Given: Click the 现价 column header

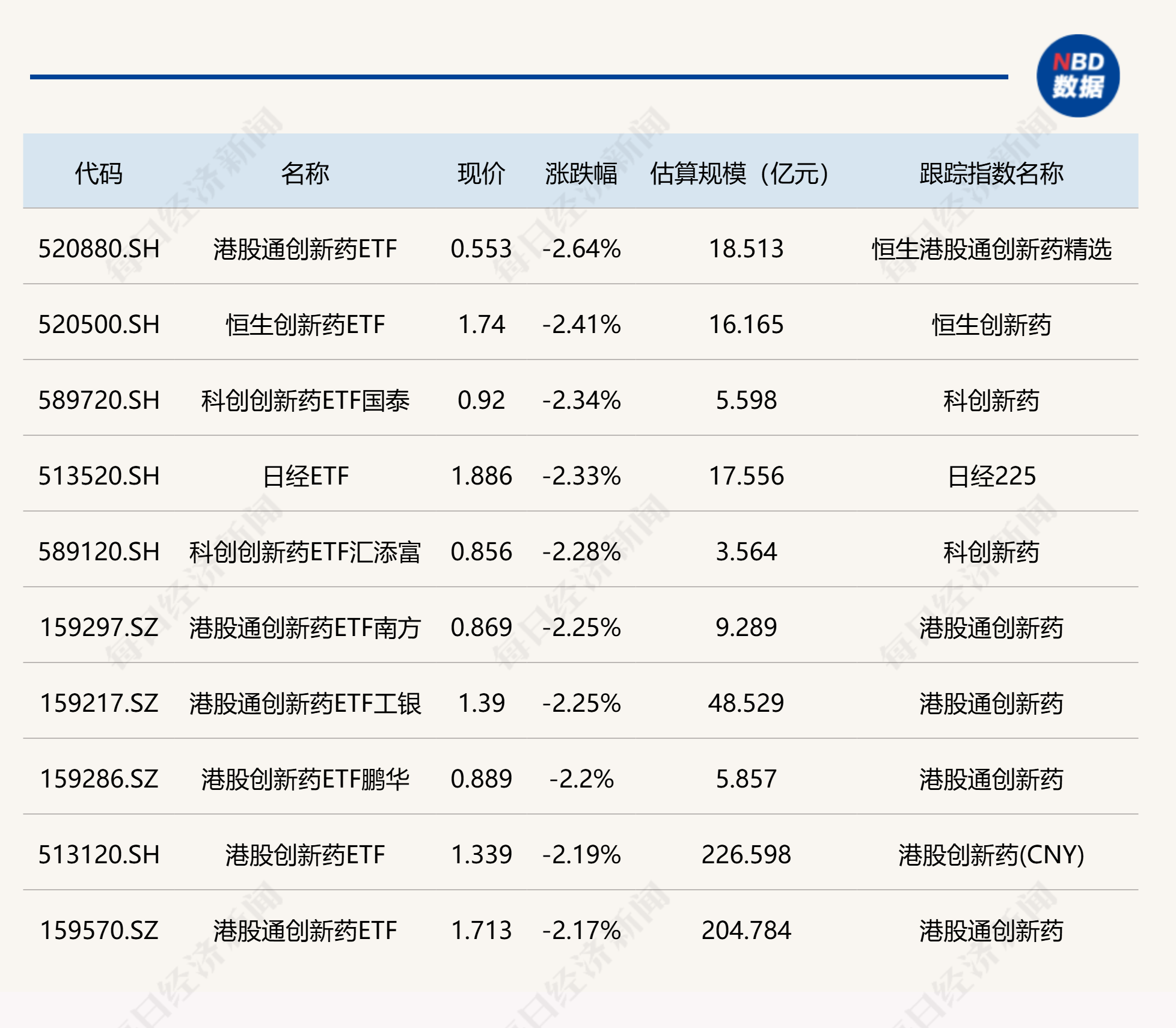Looking at the screenshot, I should coord(481,174).
